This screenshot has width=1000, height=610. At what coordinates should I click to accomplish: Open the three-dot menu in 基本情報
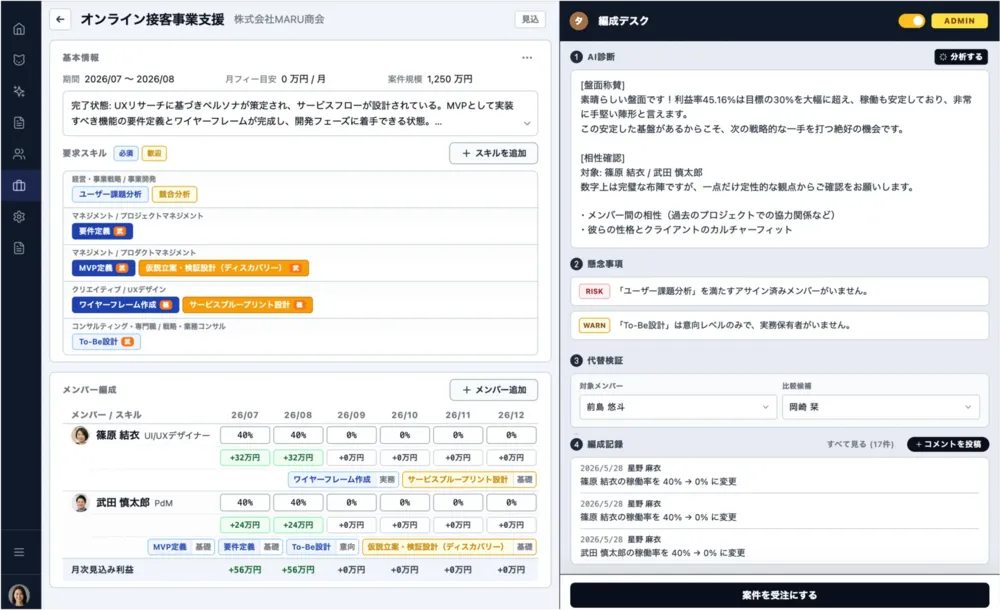click(x=527, y=57)
